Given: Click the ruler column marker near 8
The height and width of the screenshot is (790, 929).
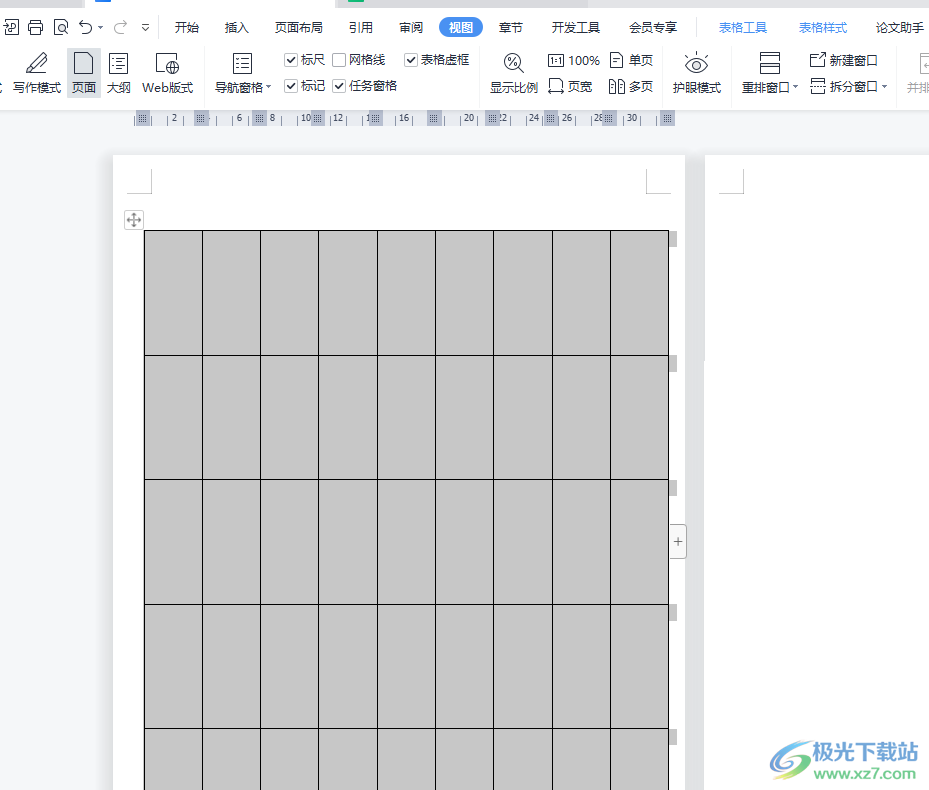Looking at the screenshot, I should tap(259, 119).
